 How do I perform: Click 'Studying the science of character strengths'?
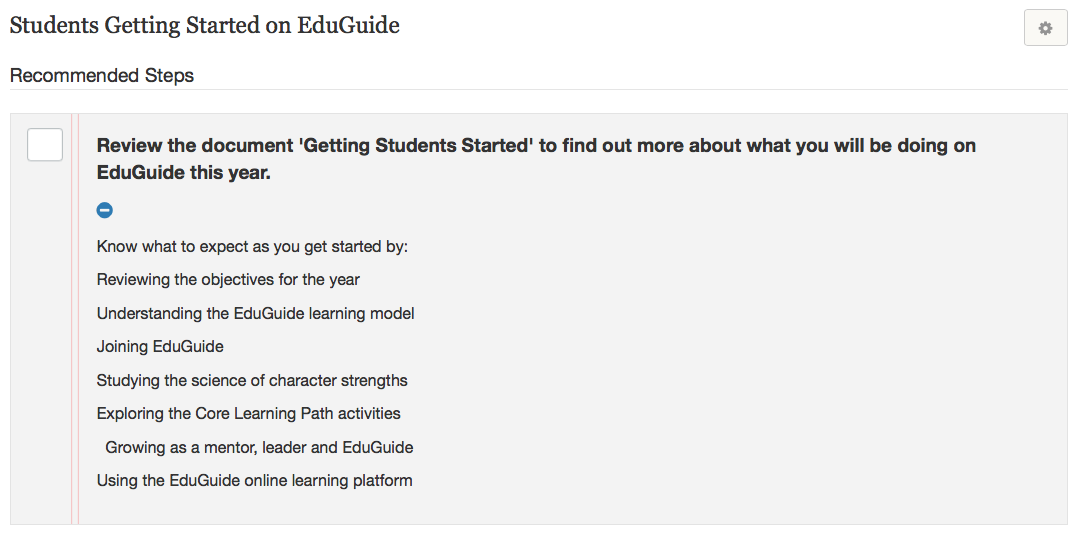(x=252, y=380)
